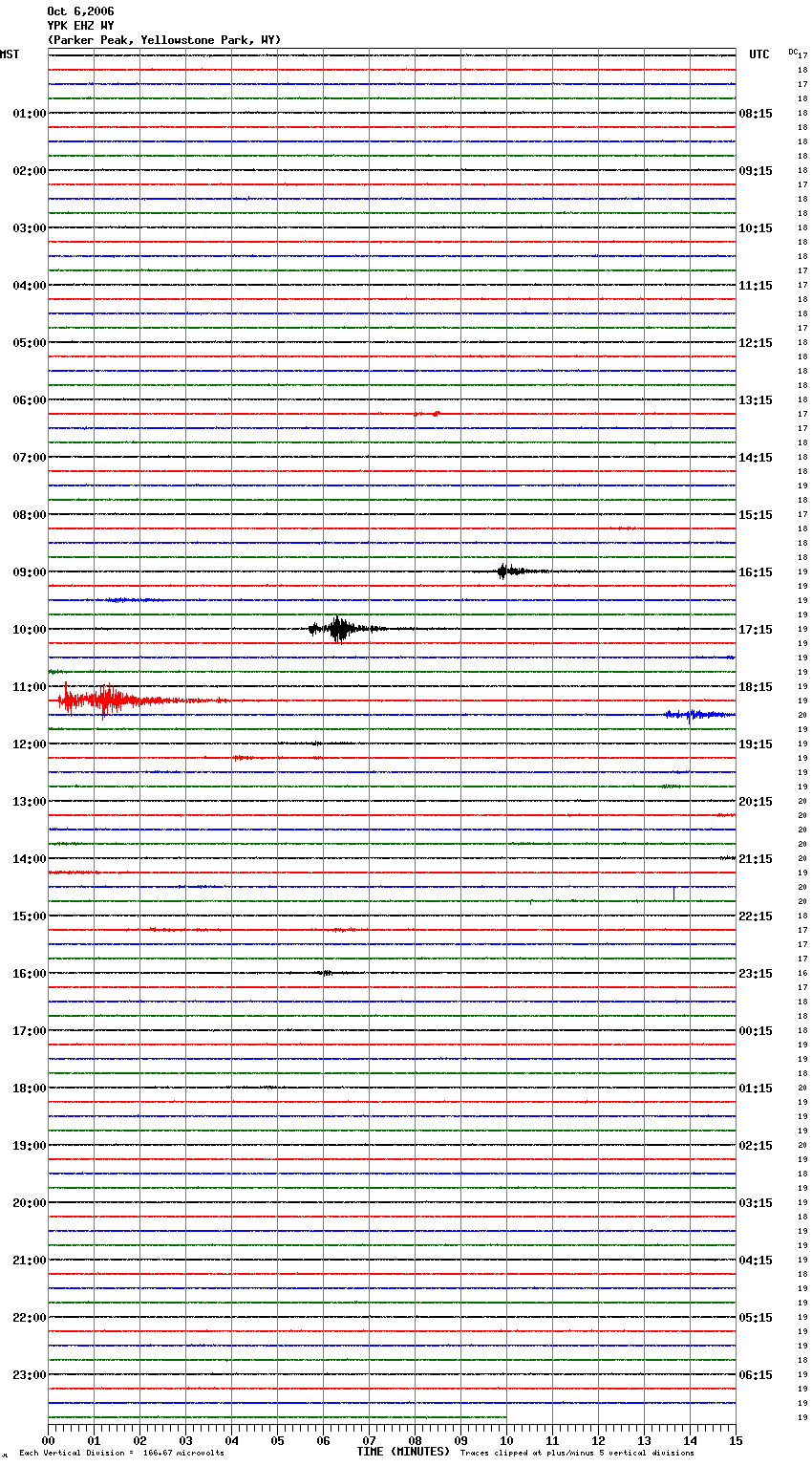Click the blue spike near minute 14 after 14:00

pyautogui.click(x=673, y=893)
